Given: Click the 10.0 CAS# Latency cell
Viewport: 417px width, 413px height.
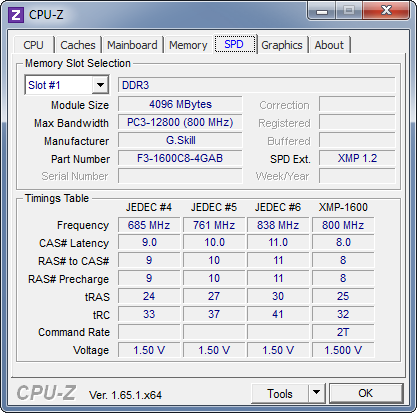Looking at the screenshot, I should click(x=214, y=242).
